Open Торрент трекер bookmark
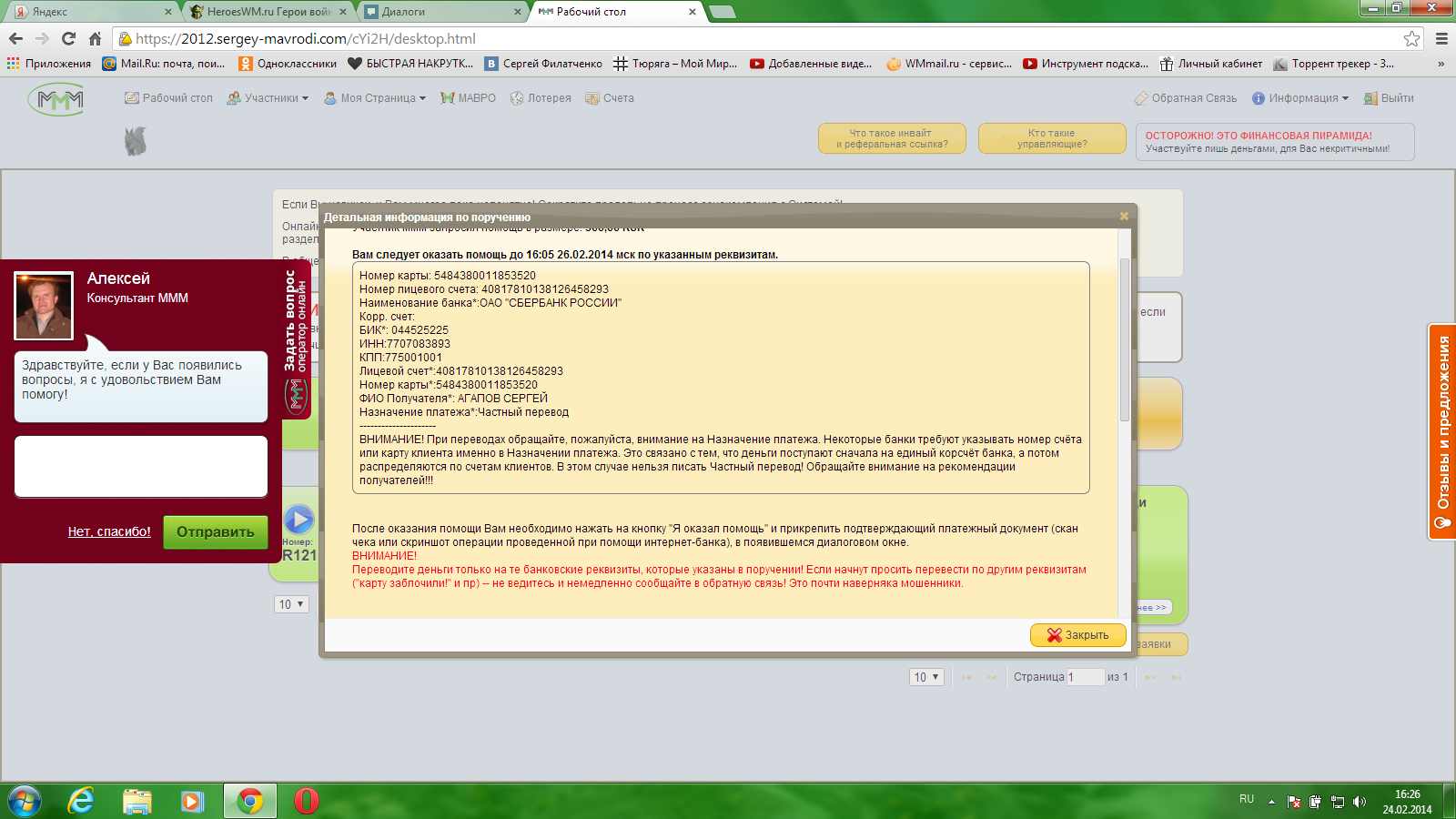Image resolution: width=1456 pixels, height=819 pixels. (1333, 64)
